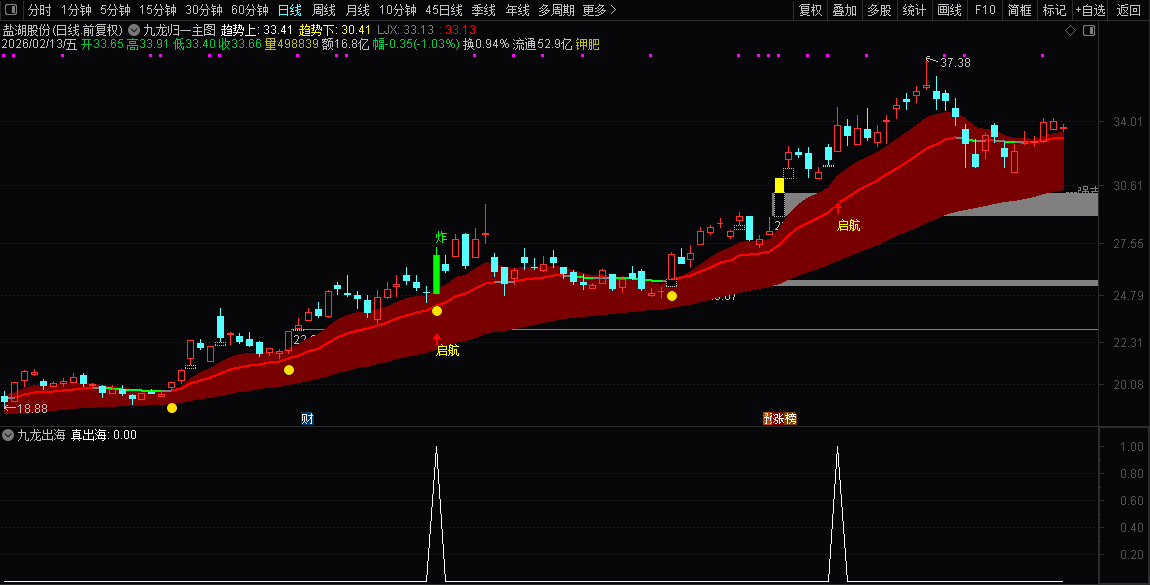This screenshot has height=585, width=1150.
Task: Click the 1.00 sub-chart axis label
Action: click(x=1132, y=446)
